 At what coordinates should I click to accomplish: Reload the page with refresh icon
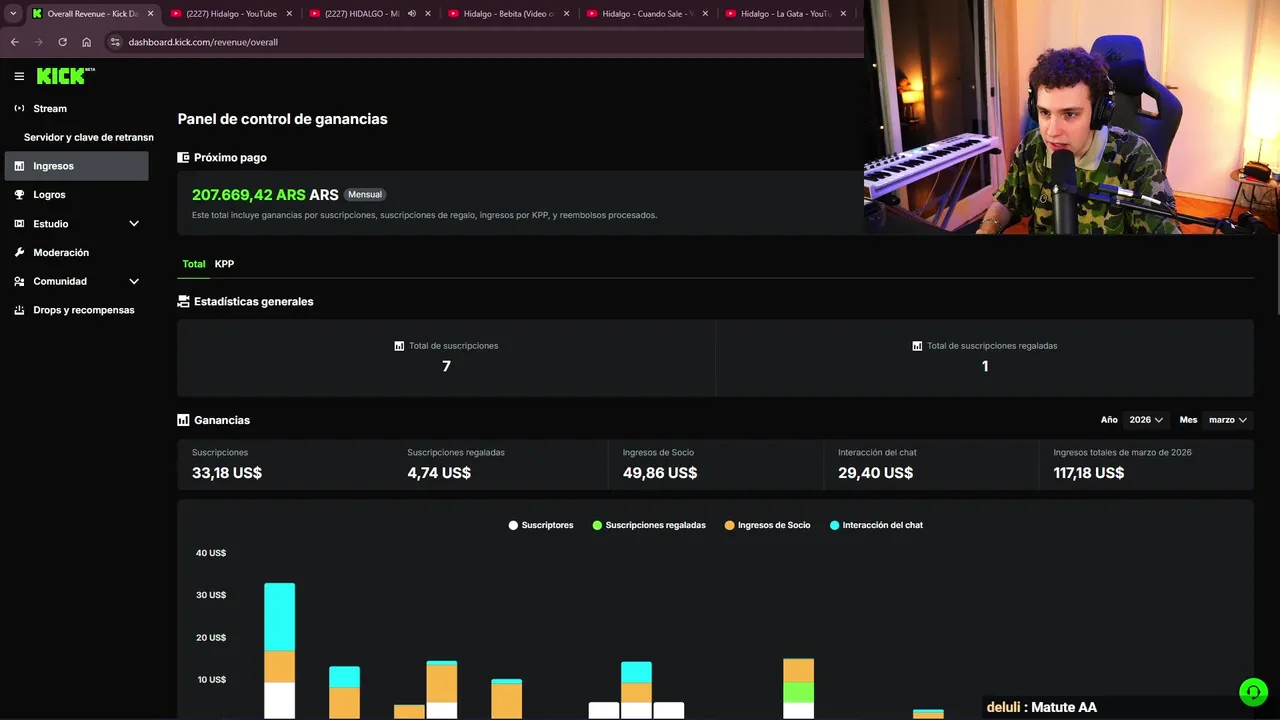(x=62, y=42)
